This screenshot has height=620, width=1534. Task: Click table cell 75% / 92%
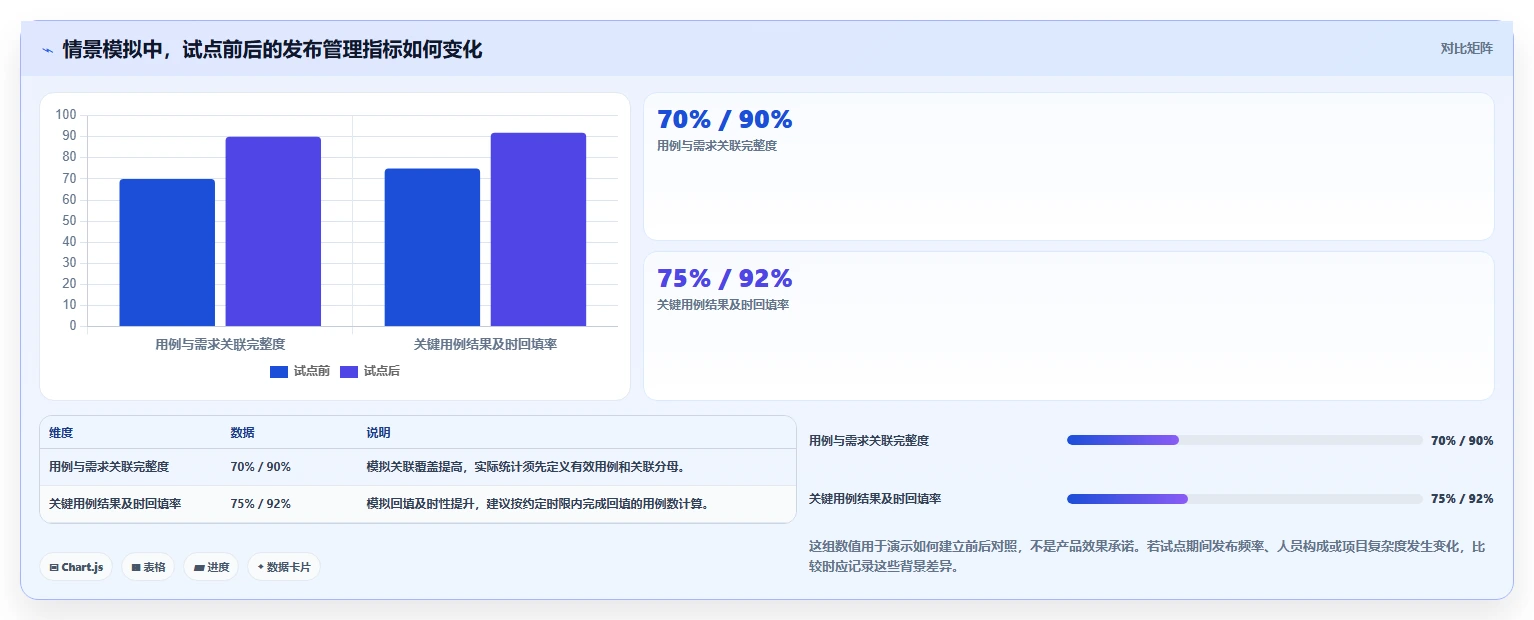(x=260, y=504)
